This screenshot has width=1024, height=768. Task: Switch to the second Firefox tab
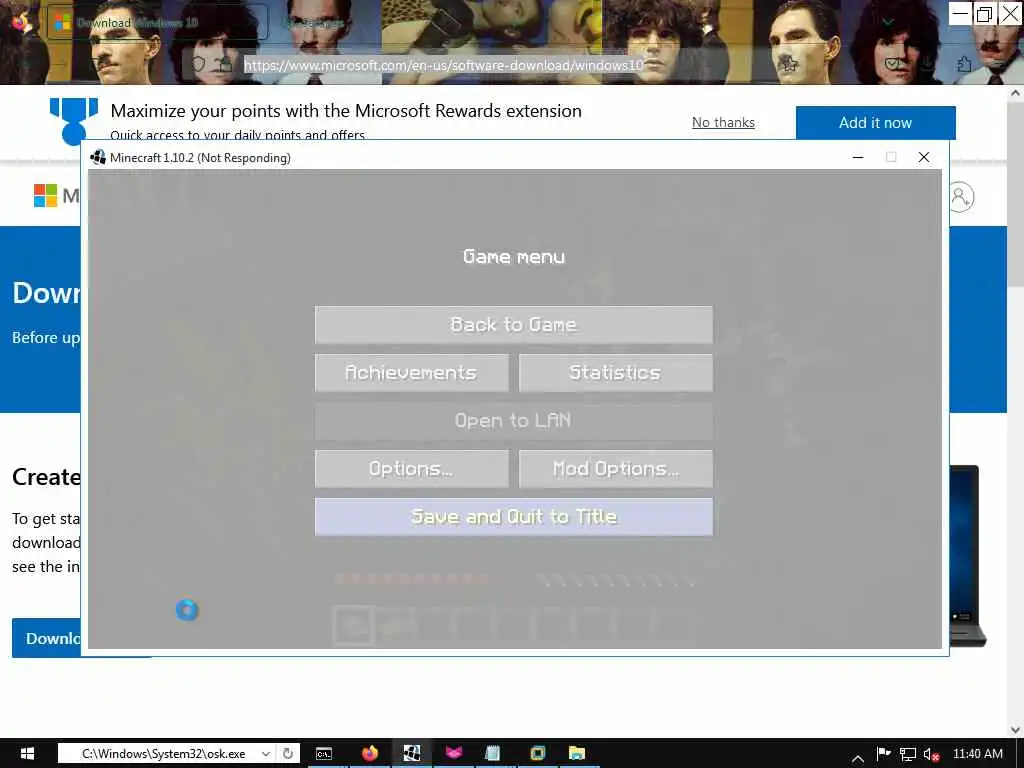315,24
